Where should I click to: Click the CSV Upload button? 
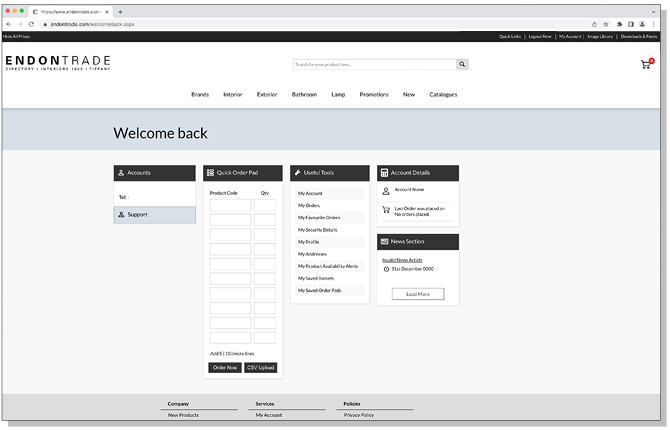[260, 368]
